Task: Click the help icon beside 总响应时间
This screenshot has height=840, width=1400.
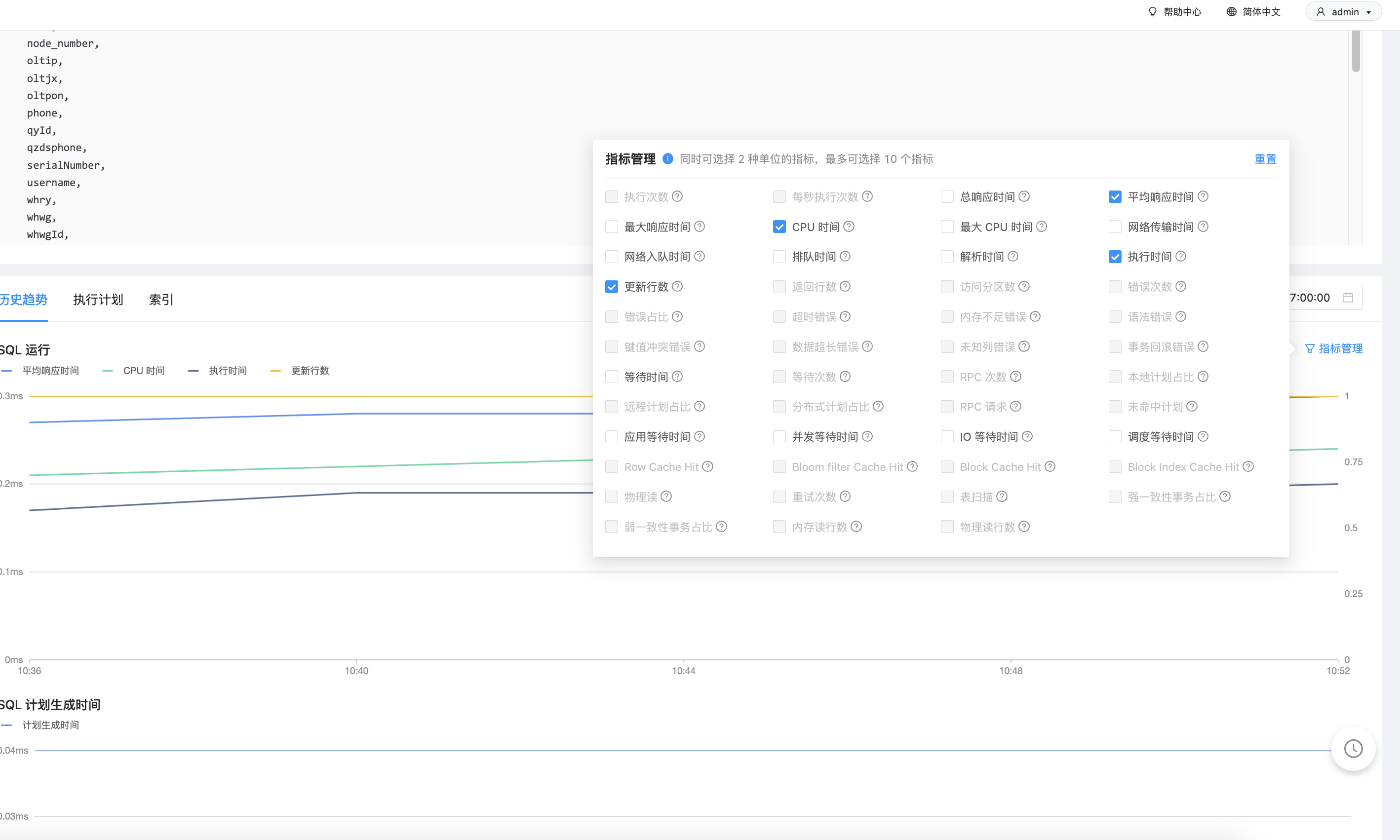Action: point(1024,196)
